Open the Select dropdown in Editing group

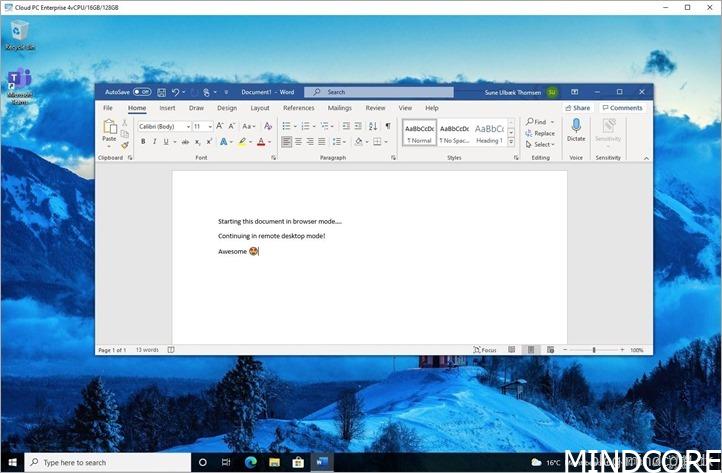pos(543,144)
